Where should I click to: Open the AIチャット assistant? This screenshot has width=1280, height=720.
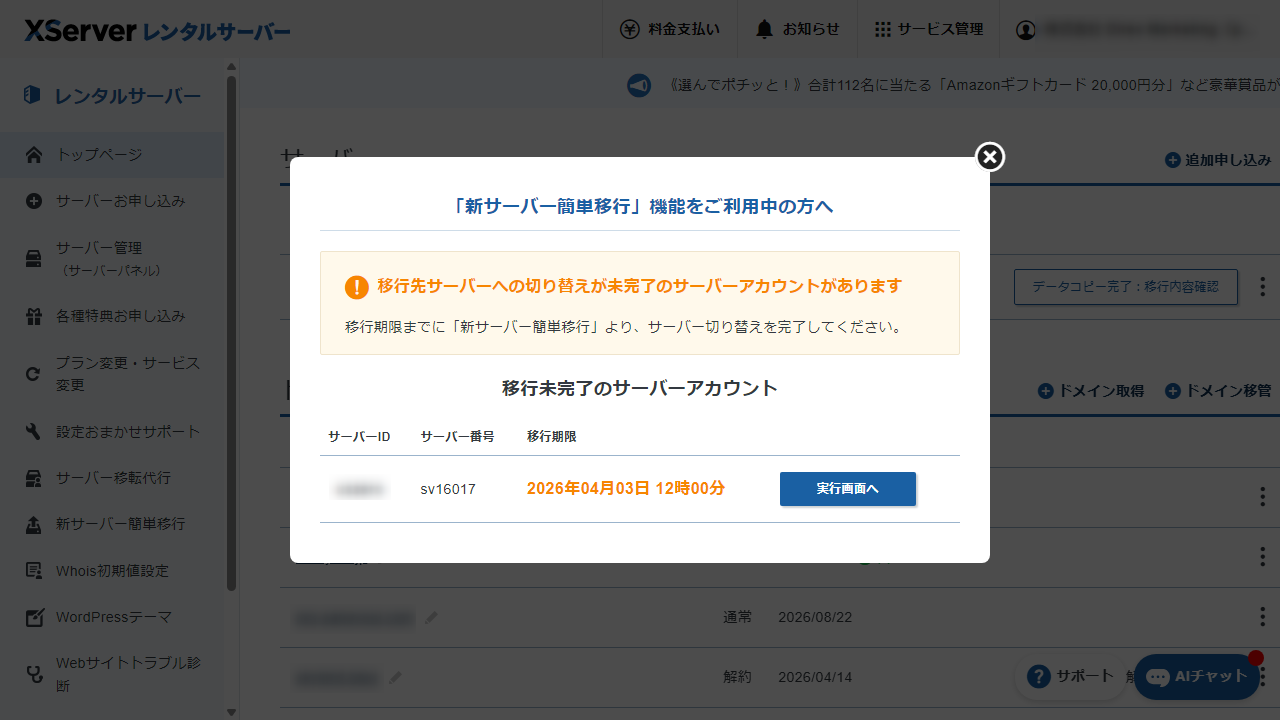point(1196,677)
